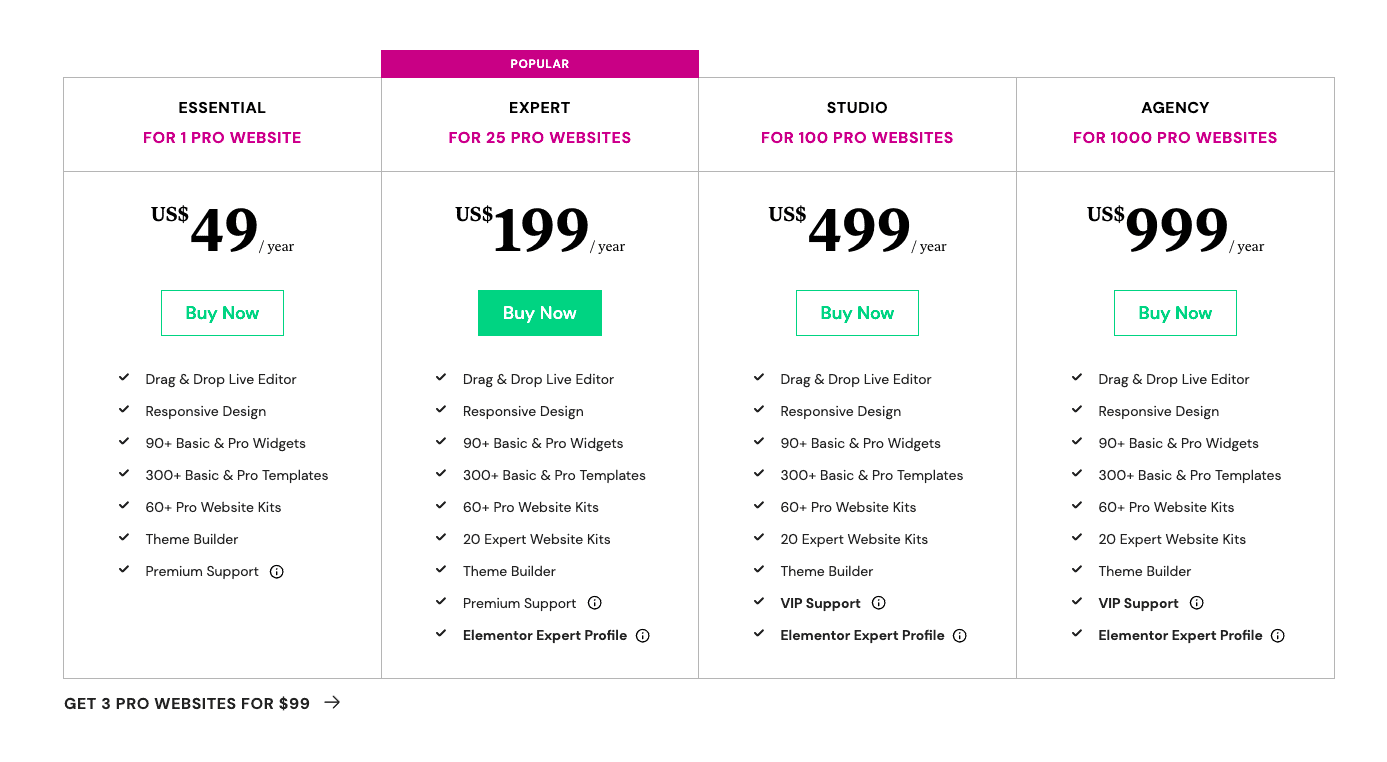Click Elementor Expert Profile text in Studio
1387x762 pixels.
pos(862,636)
